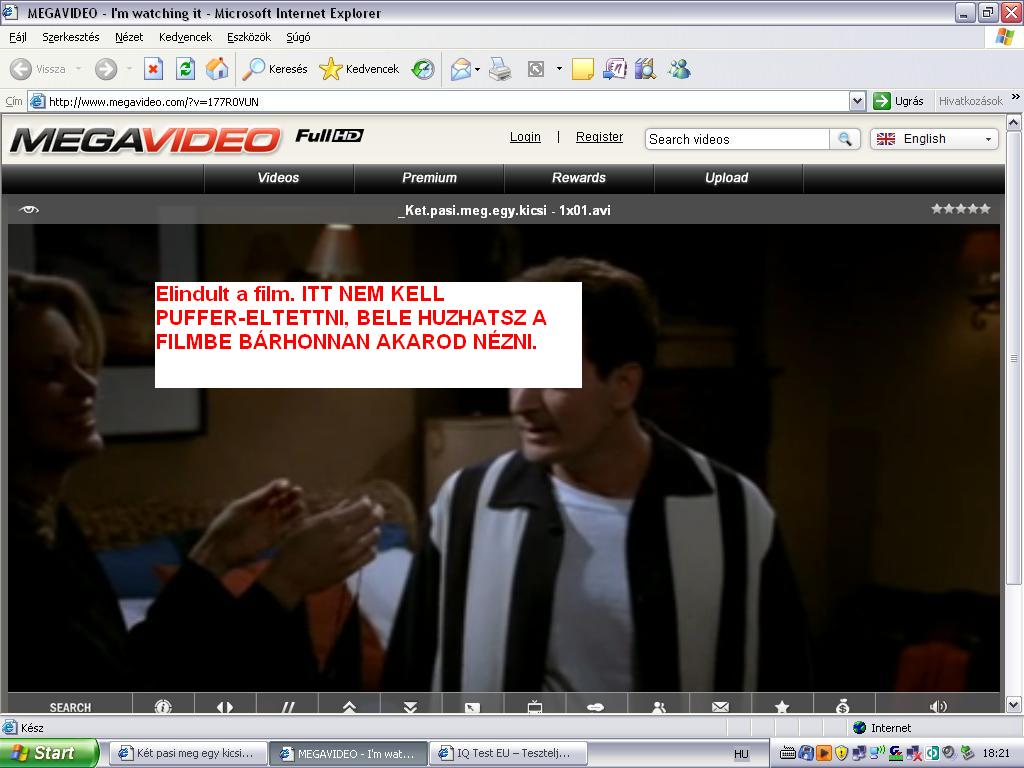1024x768 pixels.
Task: Go to the Rewards tab
Action: pyautogui.click(x=579, y=178)
